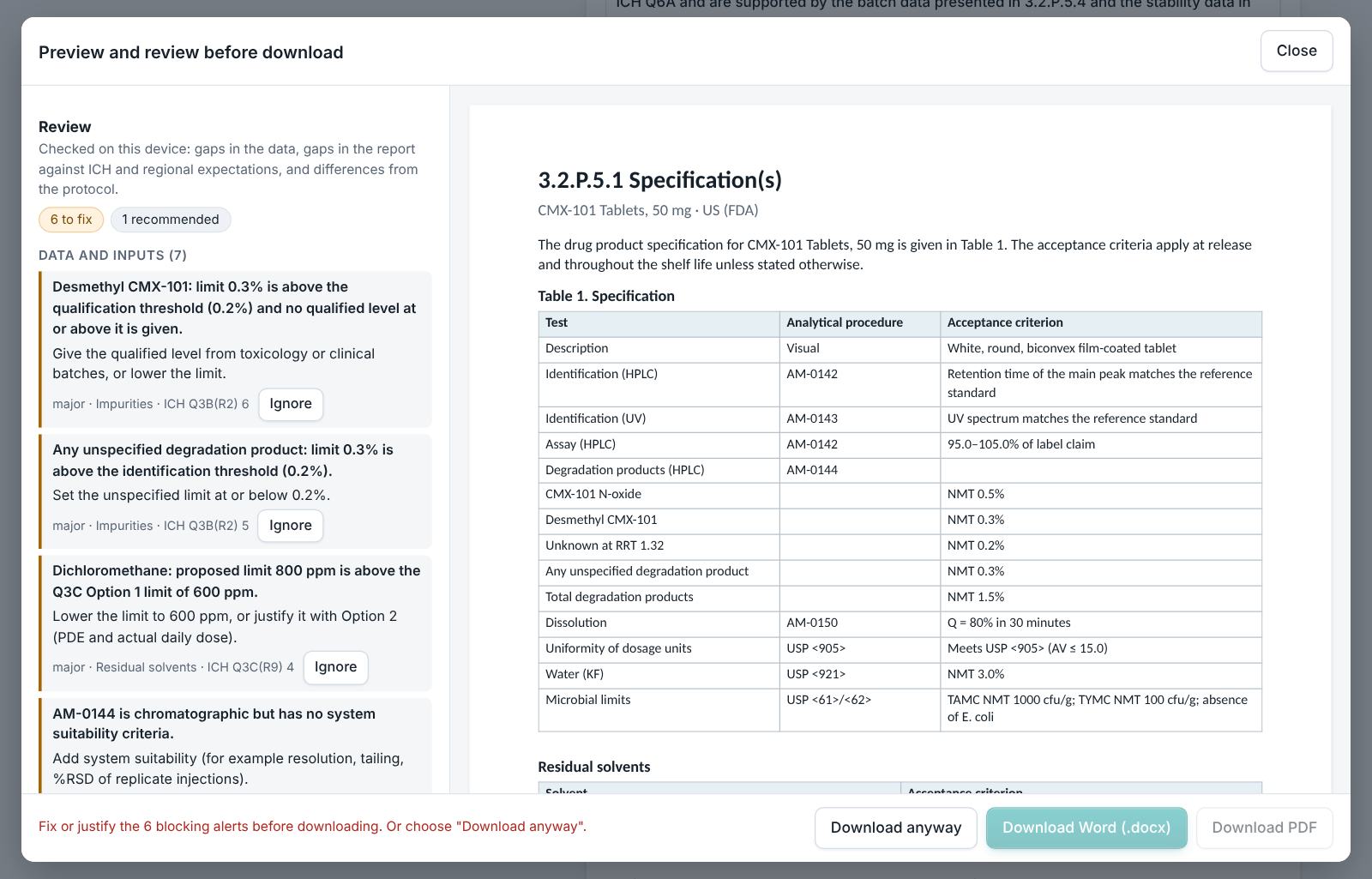Select the 'NMT 0.5%' acceptance cell
The image size is (1372, 879).
coord(1101,495)
